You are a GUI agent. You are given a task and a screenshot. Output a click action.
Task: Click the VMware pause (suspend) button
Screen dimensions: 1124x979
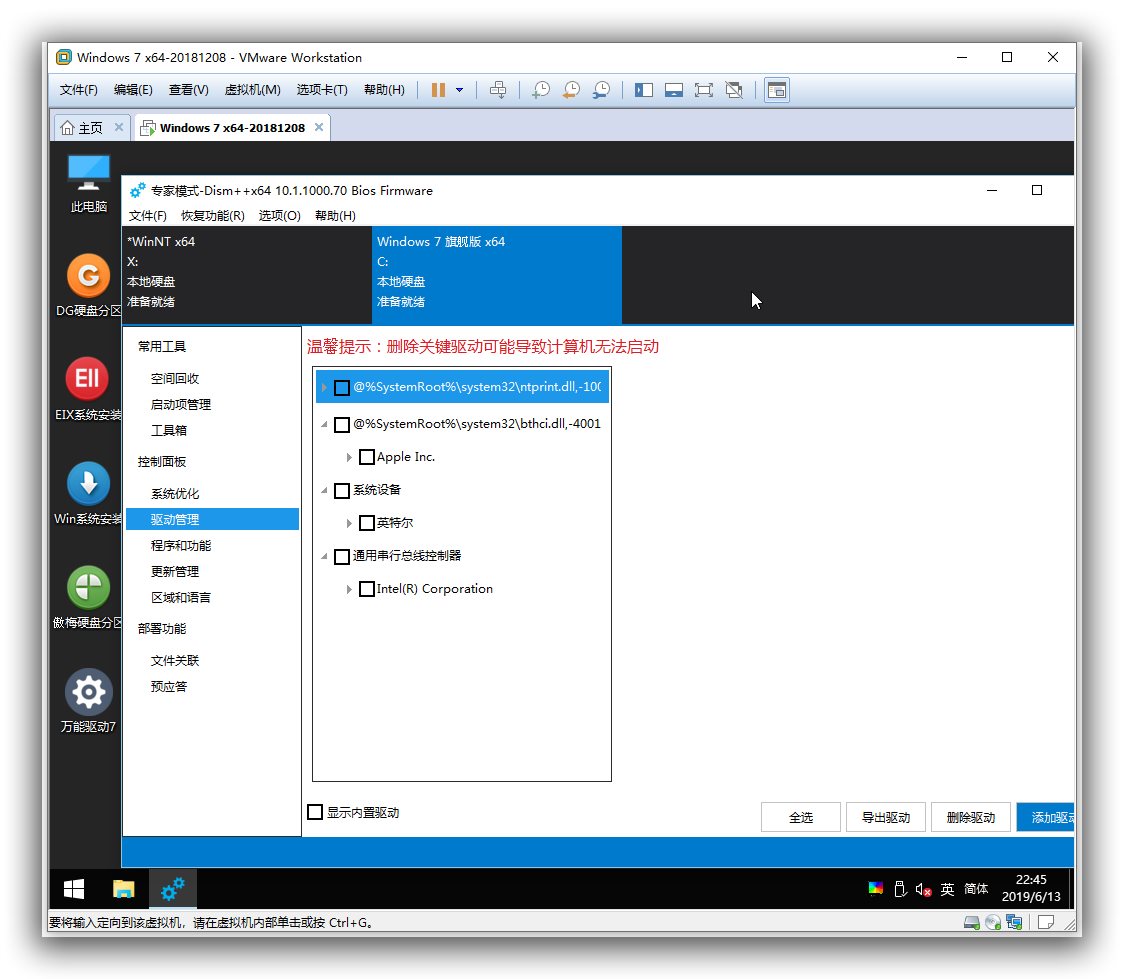tap(438, 90)
